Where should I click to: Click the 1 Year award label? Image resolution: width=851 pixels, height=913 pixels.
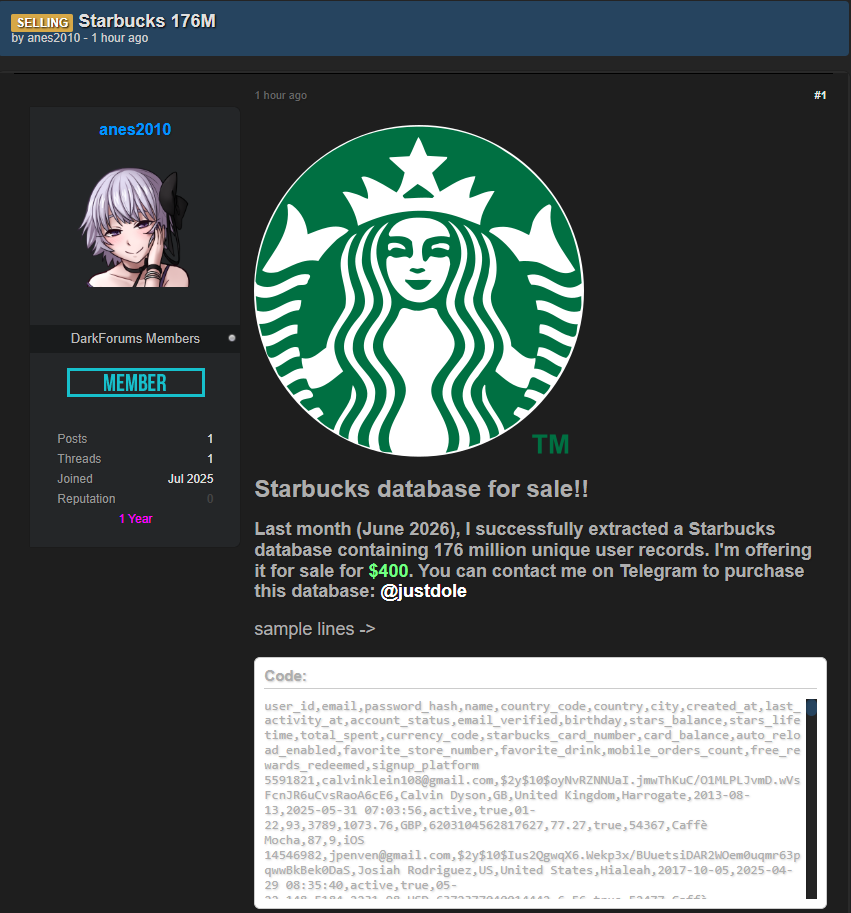(136, 519)
